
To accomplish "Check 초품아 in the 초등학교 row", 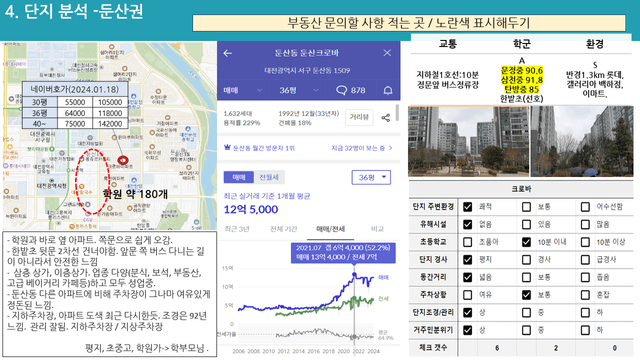I will click(x=467, y=242).
